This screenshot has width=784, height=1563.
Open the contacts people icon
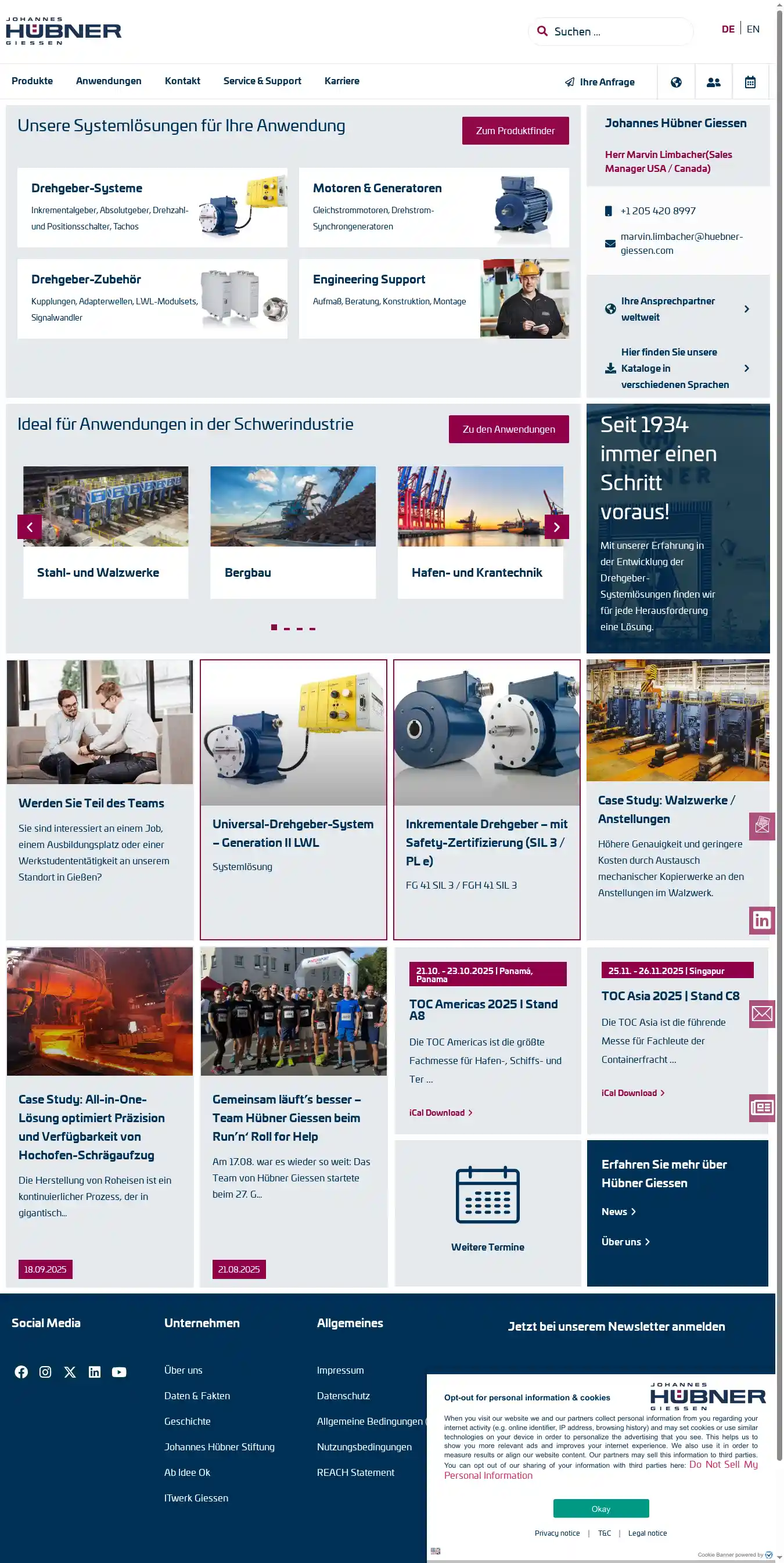(x=713, y=82)
